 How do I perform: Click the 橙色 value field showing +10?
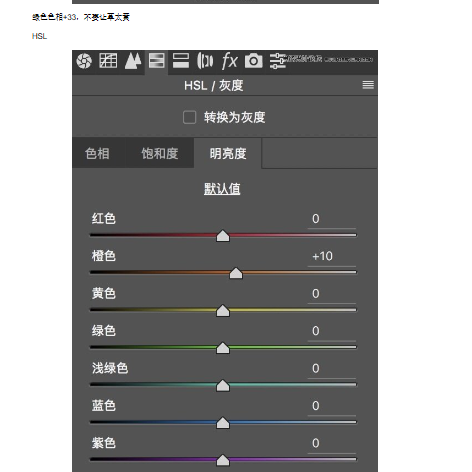pyautogui.click(x=332, y=256)
